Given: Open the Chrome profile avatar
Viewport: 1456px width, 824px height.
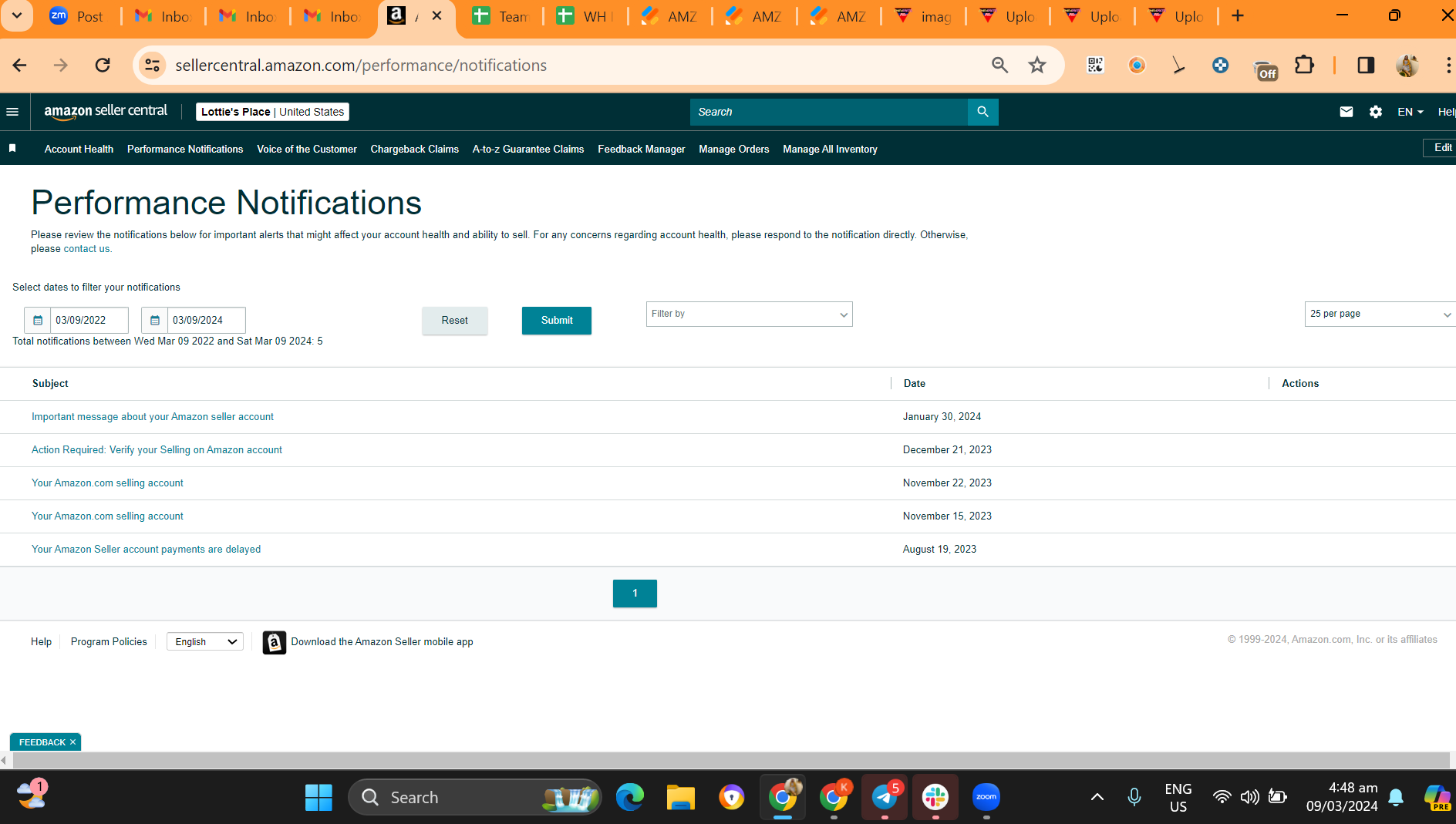Looking at the screenshot, I should point(1407,66).
